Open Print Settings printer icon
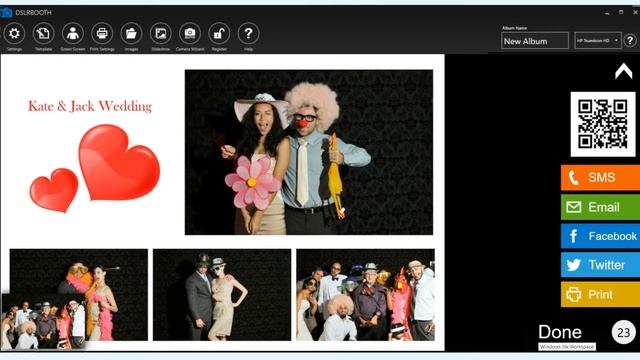The image size is (640, 360). click(102, 33)
